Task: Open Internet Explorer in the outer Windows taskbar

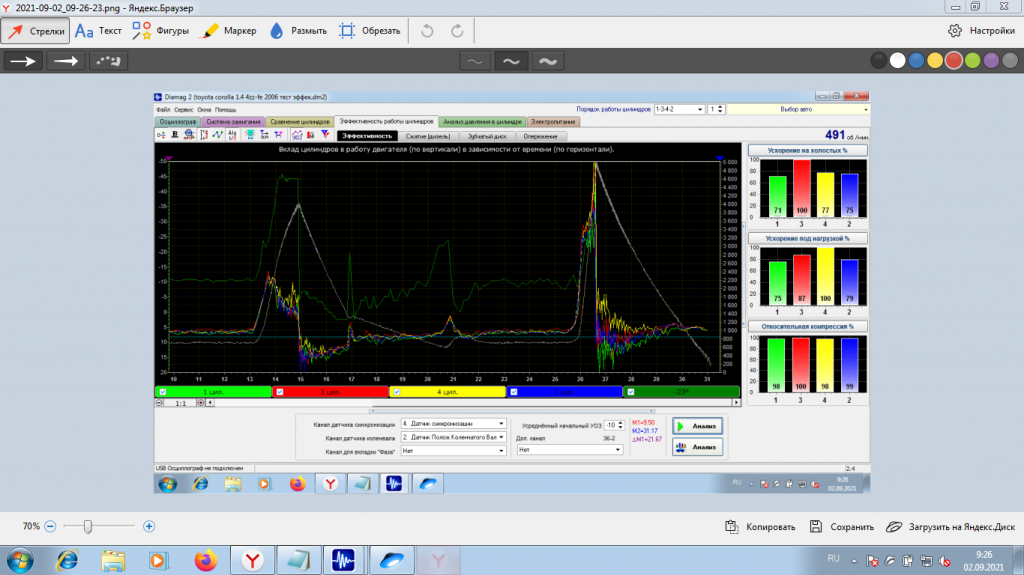Action: click(x=67, y=561)
